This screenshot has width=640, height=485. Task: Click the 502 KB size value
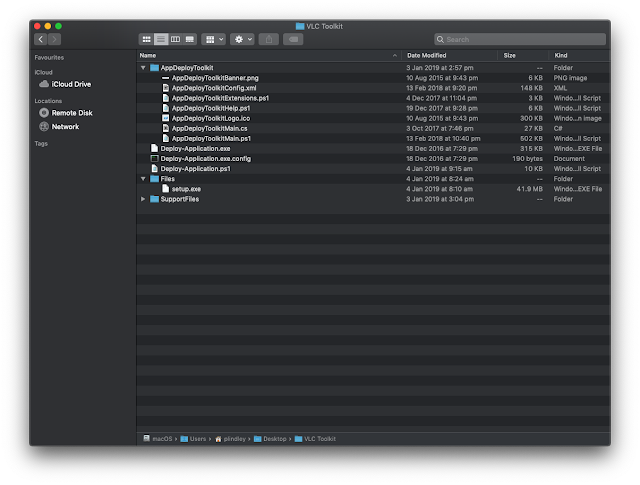(x=531, y=138)
